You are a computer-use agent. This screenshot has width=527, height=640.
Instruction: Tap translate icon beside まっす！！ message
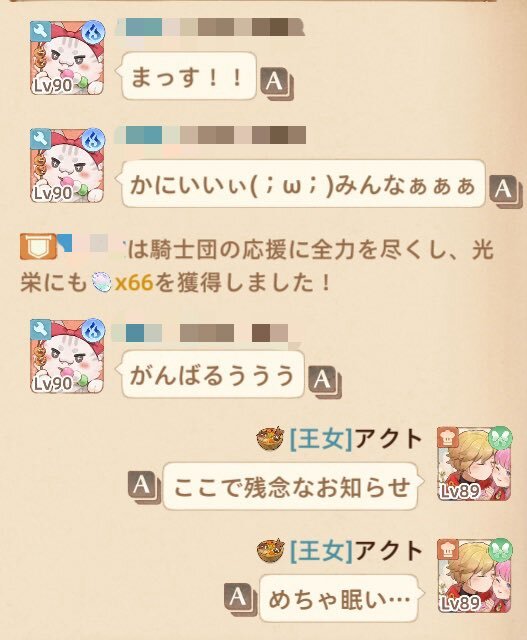(x=278, y=84)
